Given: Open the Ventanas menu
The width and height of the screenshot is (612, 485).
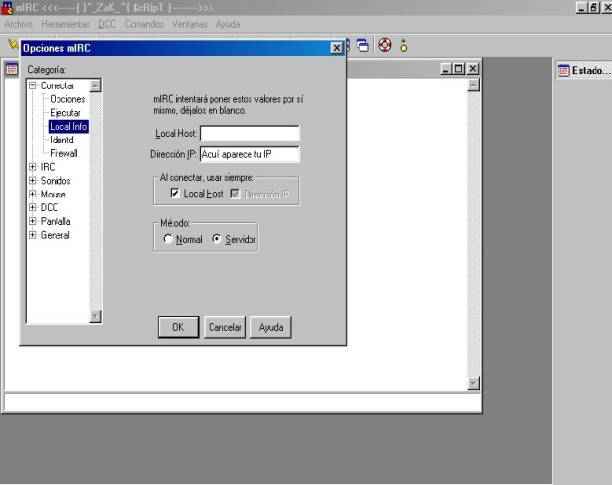Looking at the screenshot, I should 190,24.
